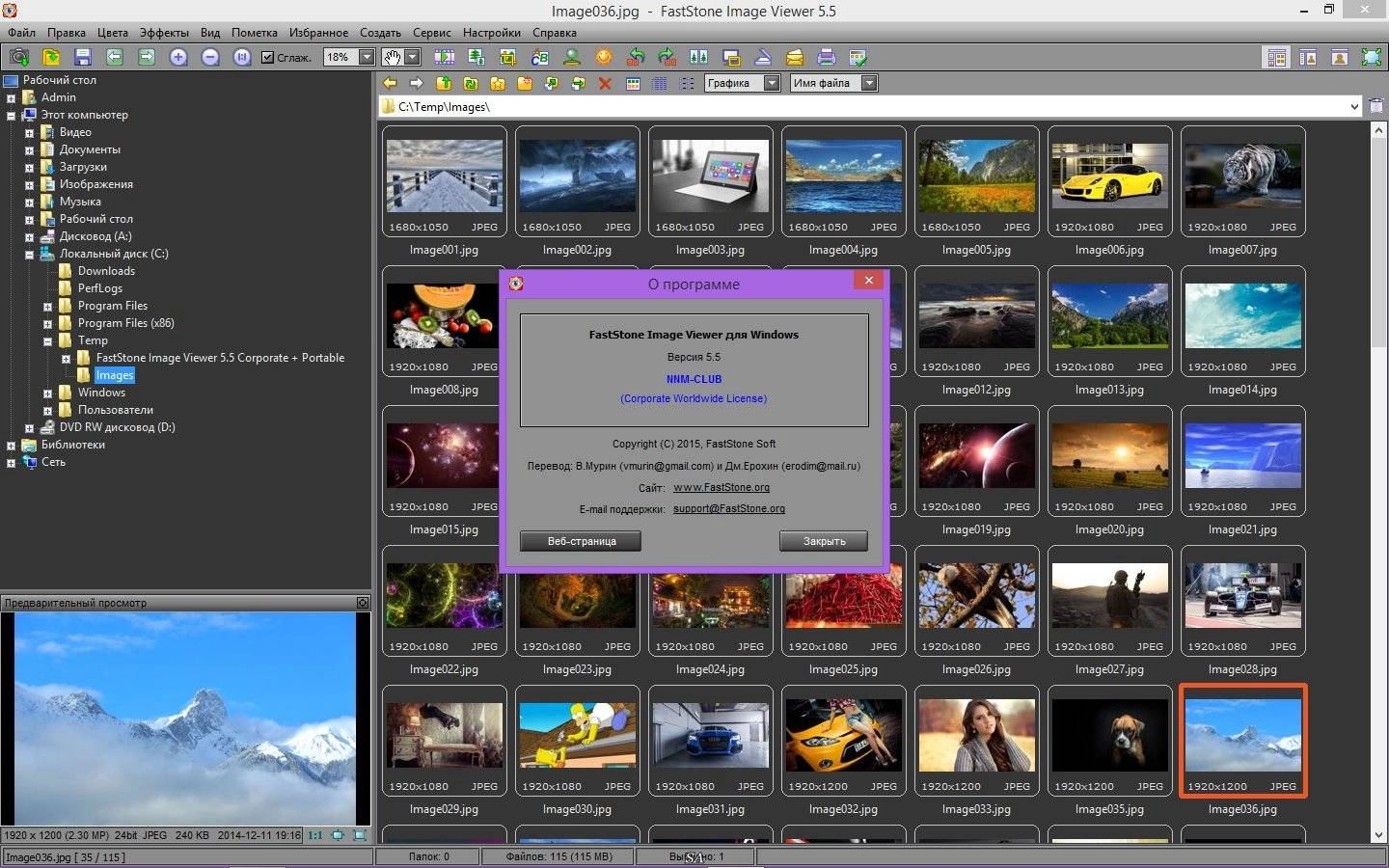Open the Цвета menu

(112, 32)
